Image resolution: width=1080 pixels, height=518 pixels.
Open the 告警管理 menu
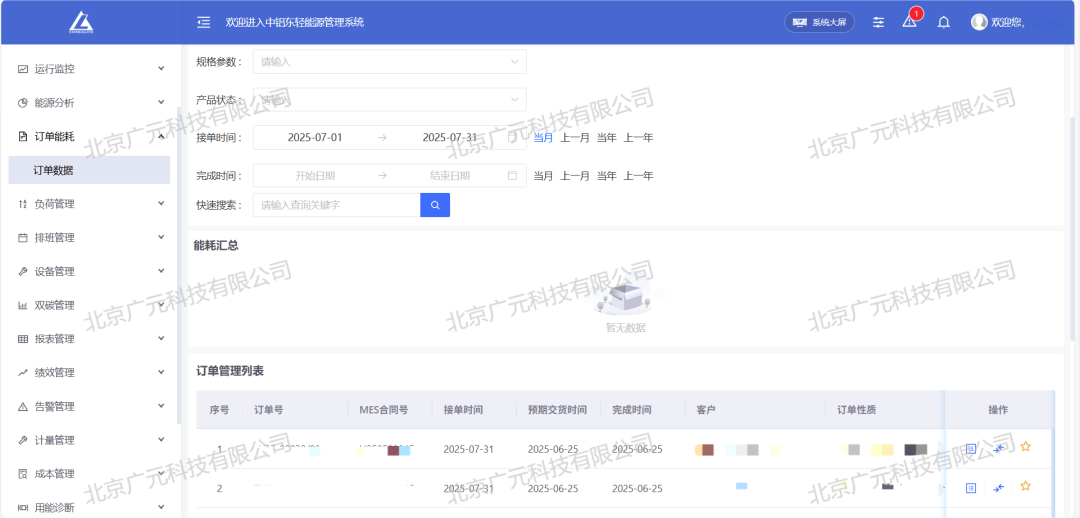[90, 406]
